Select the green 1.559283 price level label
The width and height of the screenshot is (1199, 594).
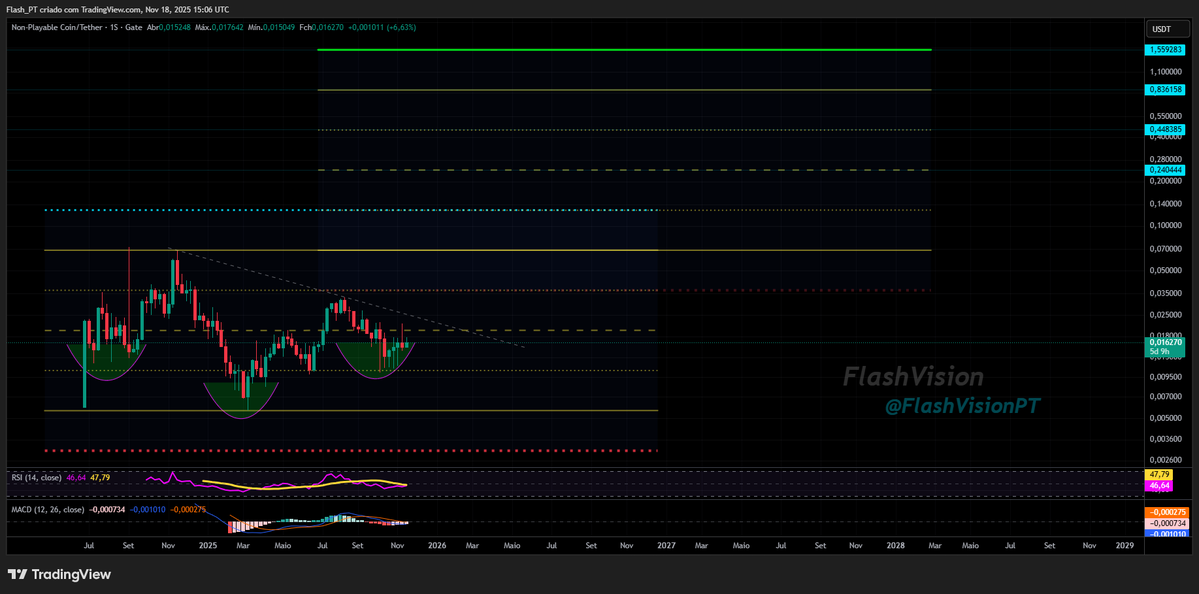pyautogui.click(x=1165, y=47)
